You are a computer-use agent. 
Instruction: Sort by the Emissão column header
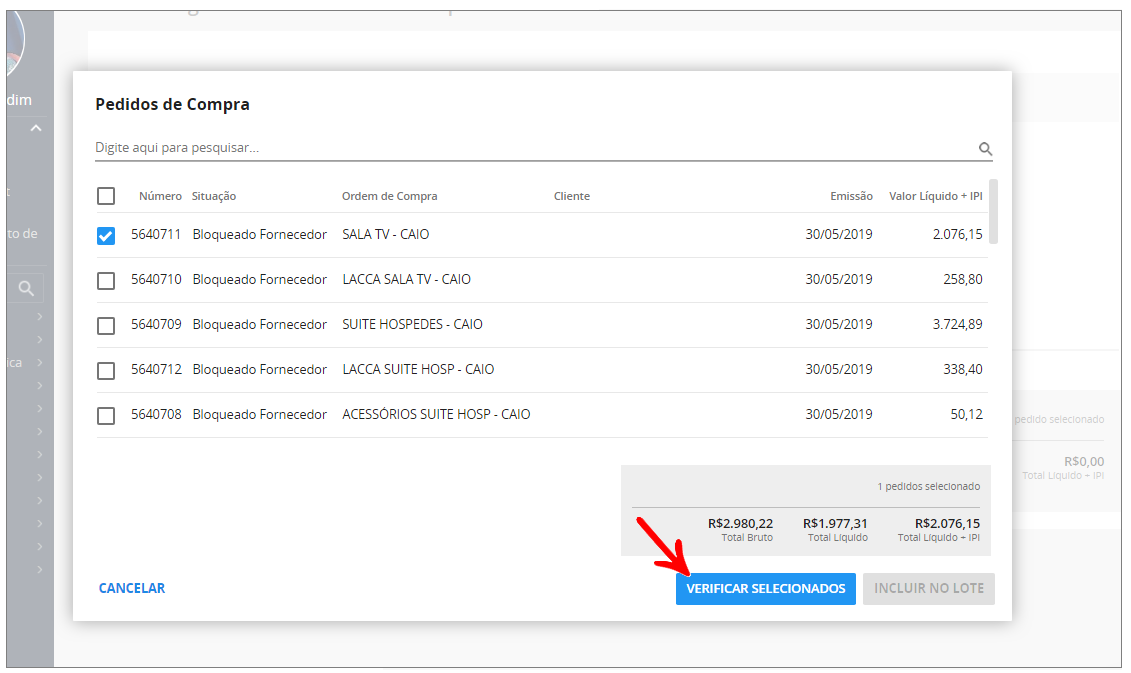851,196
